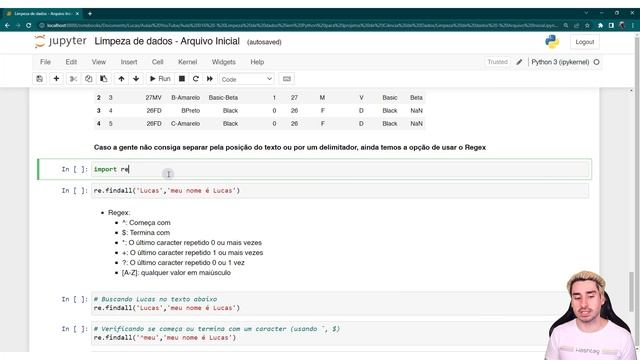Viewport: 640px width, 360px height.
Task: Click the '$: Termina com' line
Action: pos(146,233)
